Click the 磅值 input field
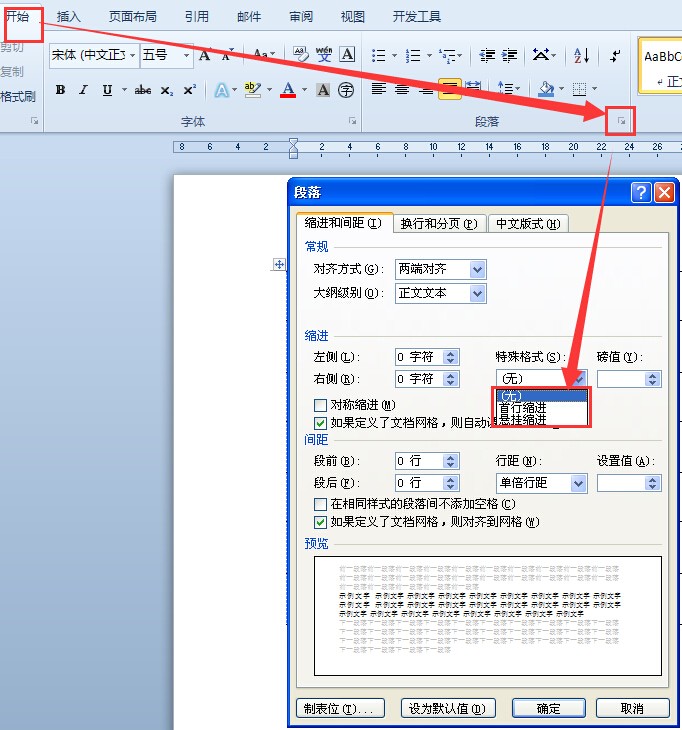Viewport: 682px width, 730px height. 622,379
